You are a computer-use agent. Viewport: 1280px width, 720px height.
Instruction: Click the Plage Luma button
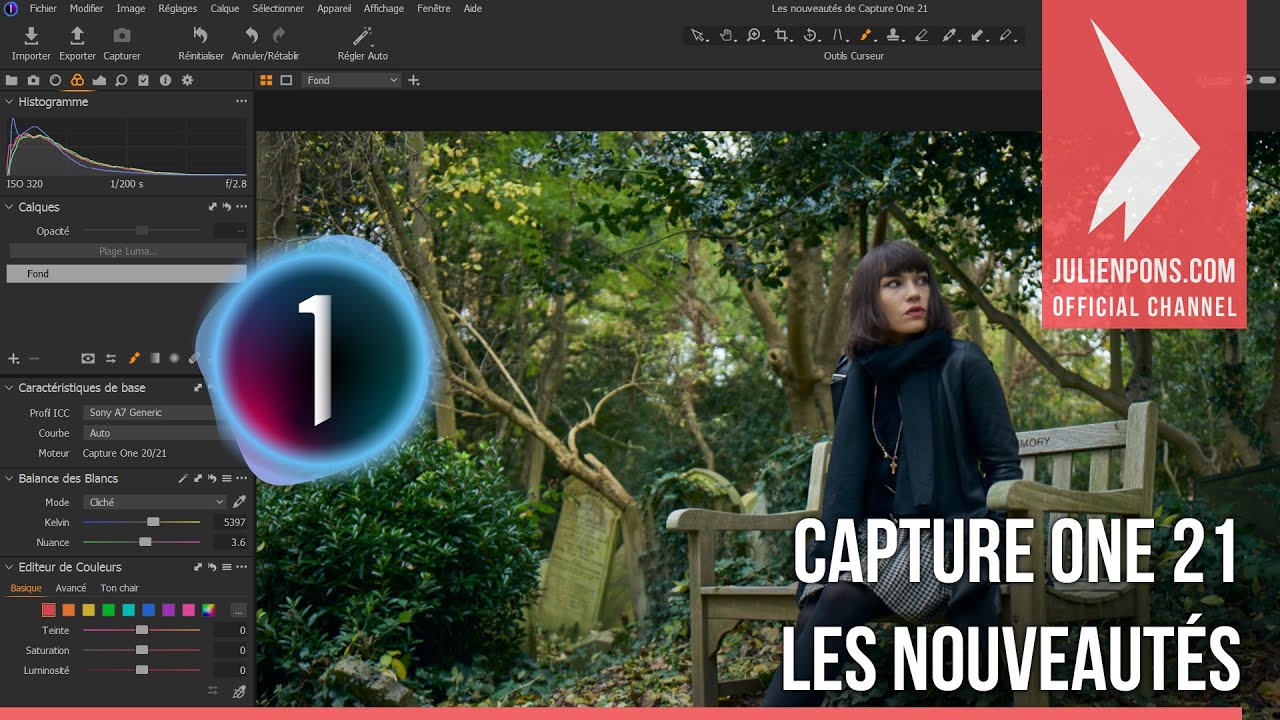coord(127,251)
